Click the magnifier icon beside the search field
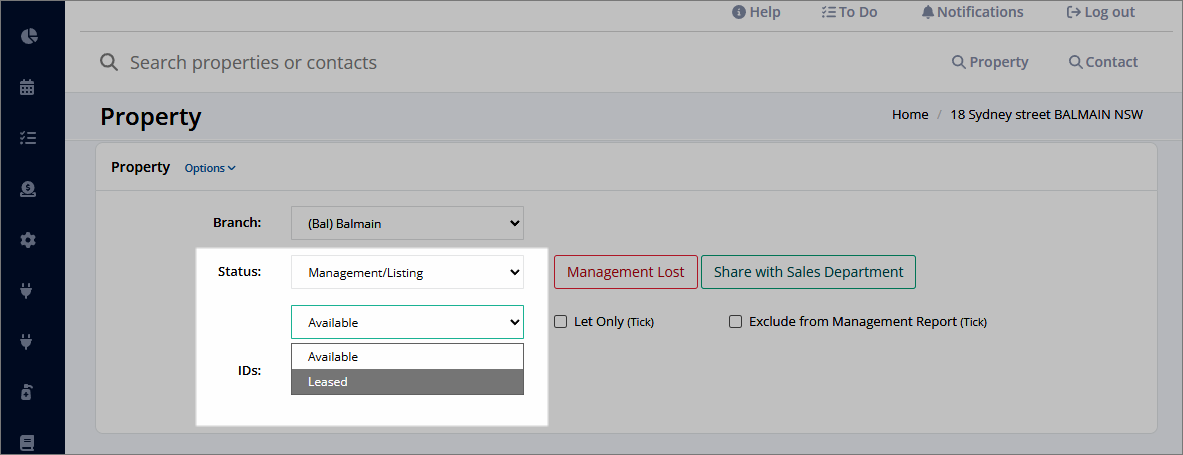Viewport: 1183px width, 455px height. tap(109, 62)
